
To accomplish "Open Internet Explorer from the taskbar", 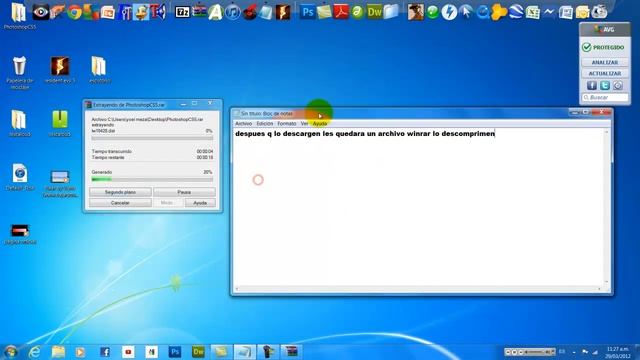I will [35, 351].
